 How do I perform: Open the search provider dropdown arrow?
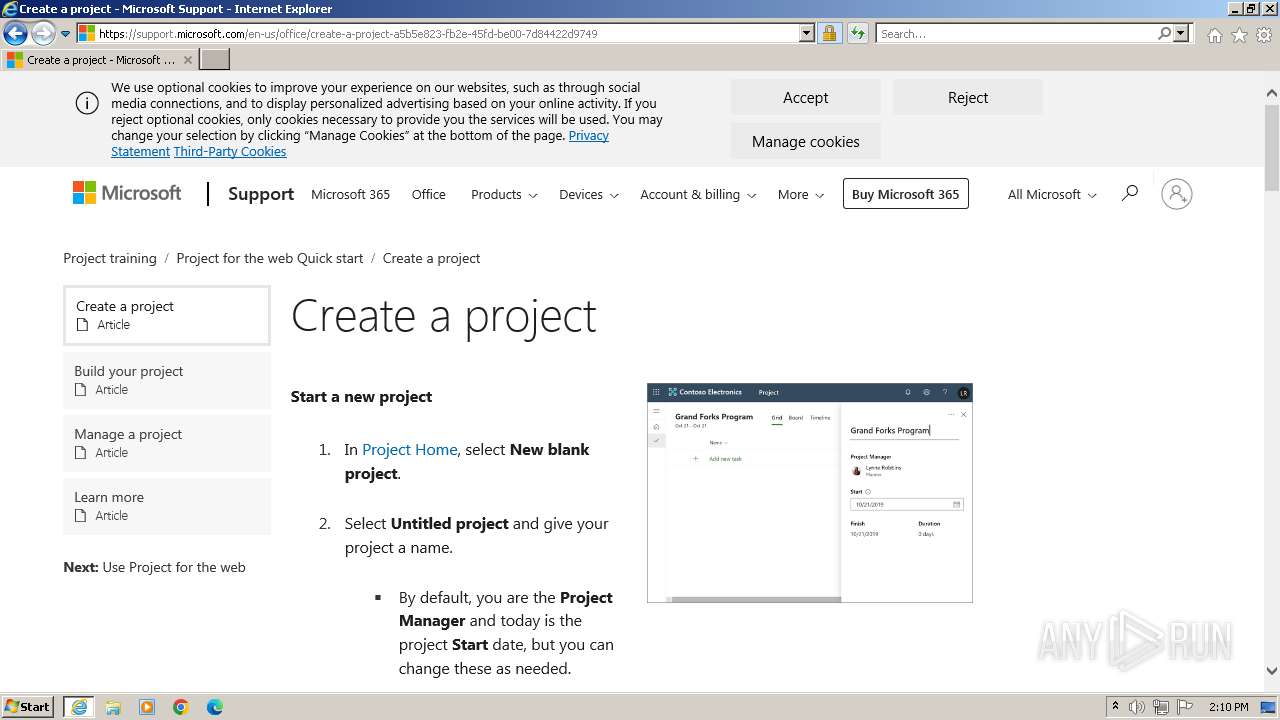[1181, 33]
